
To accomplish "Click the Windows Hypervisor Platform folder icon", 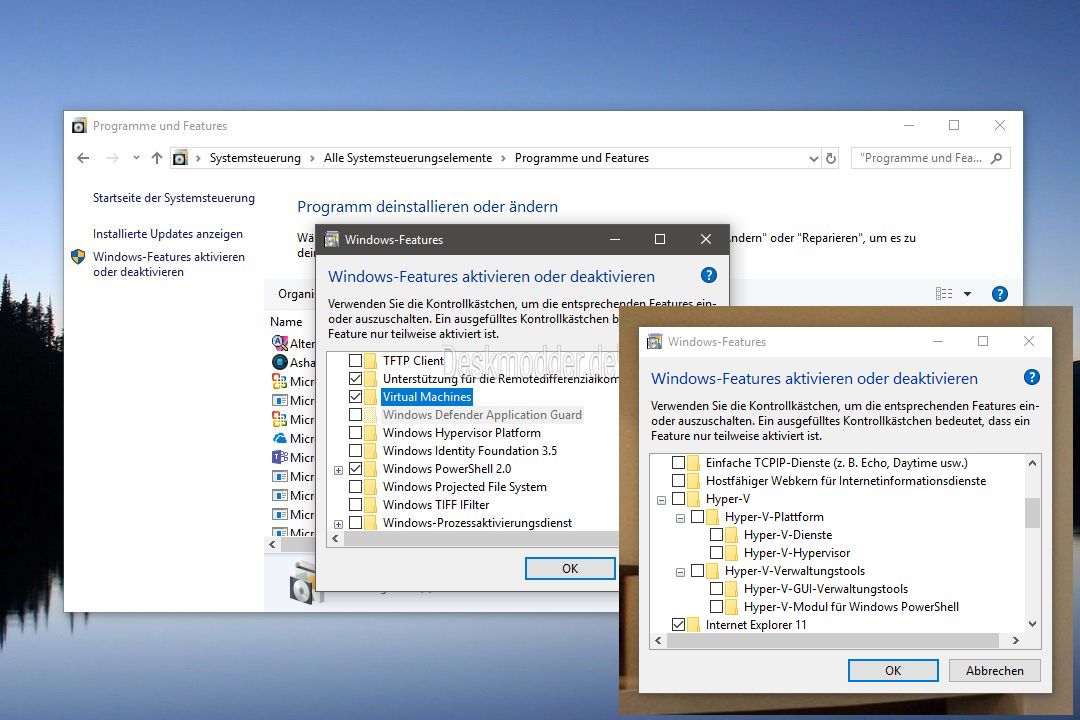I will 371,433.
